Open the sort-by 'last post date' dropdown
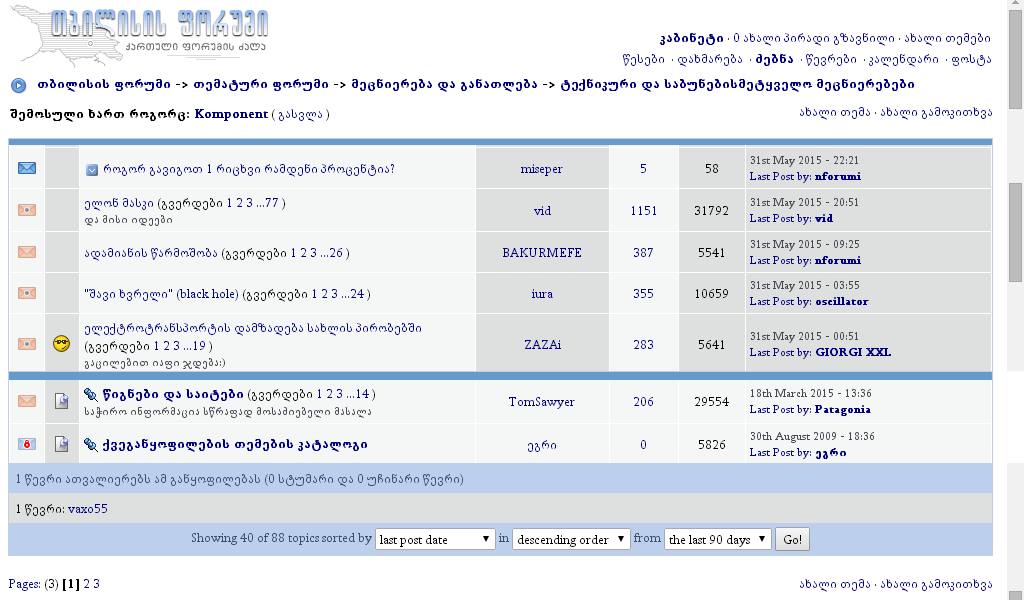 (435, 539)
